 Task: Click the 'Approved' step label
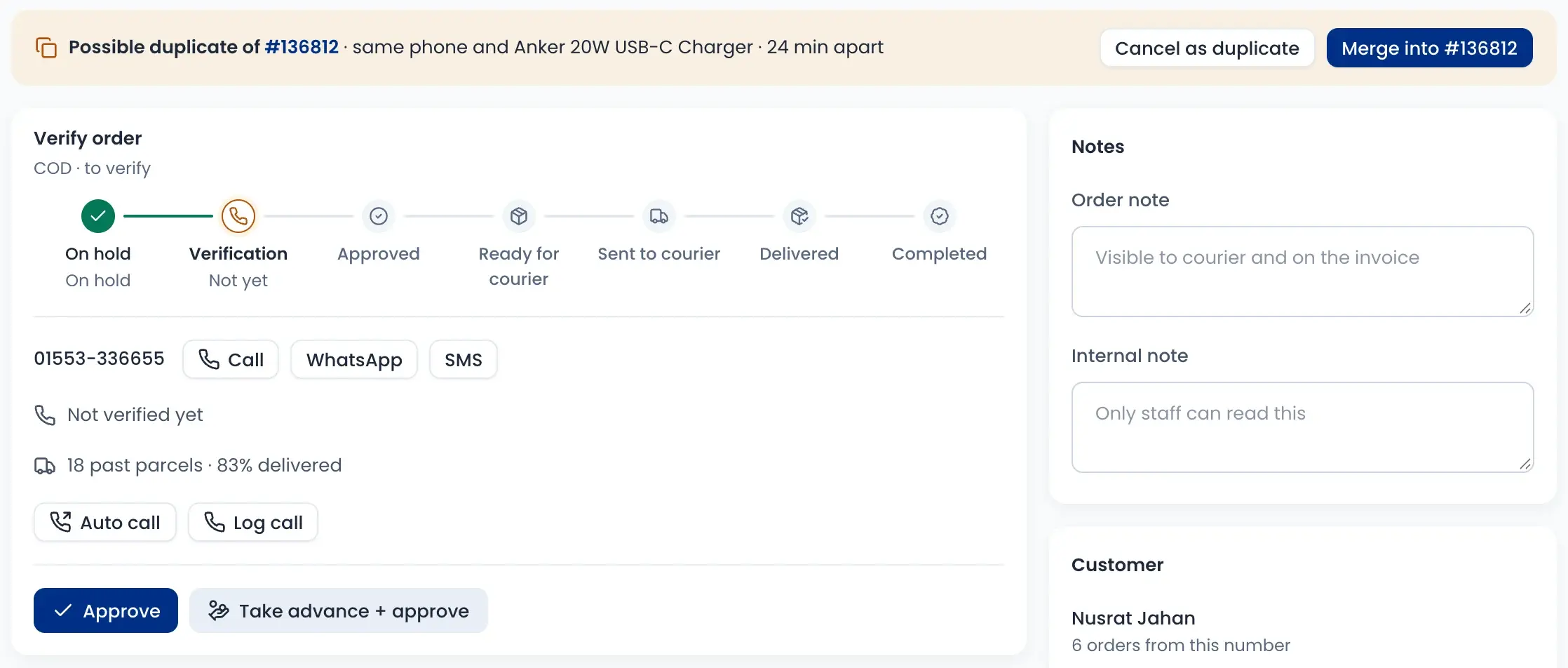pos(379,254)
